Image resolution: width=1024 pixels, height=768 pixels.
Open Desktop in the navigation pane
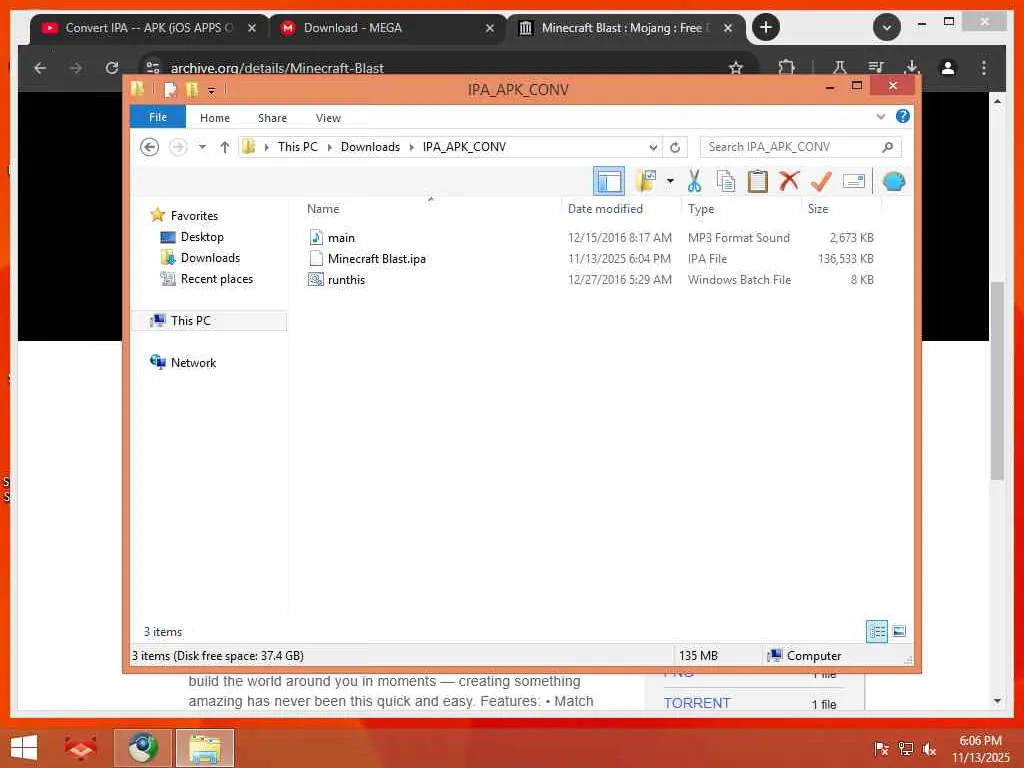202,236
